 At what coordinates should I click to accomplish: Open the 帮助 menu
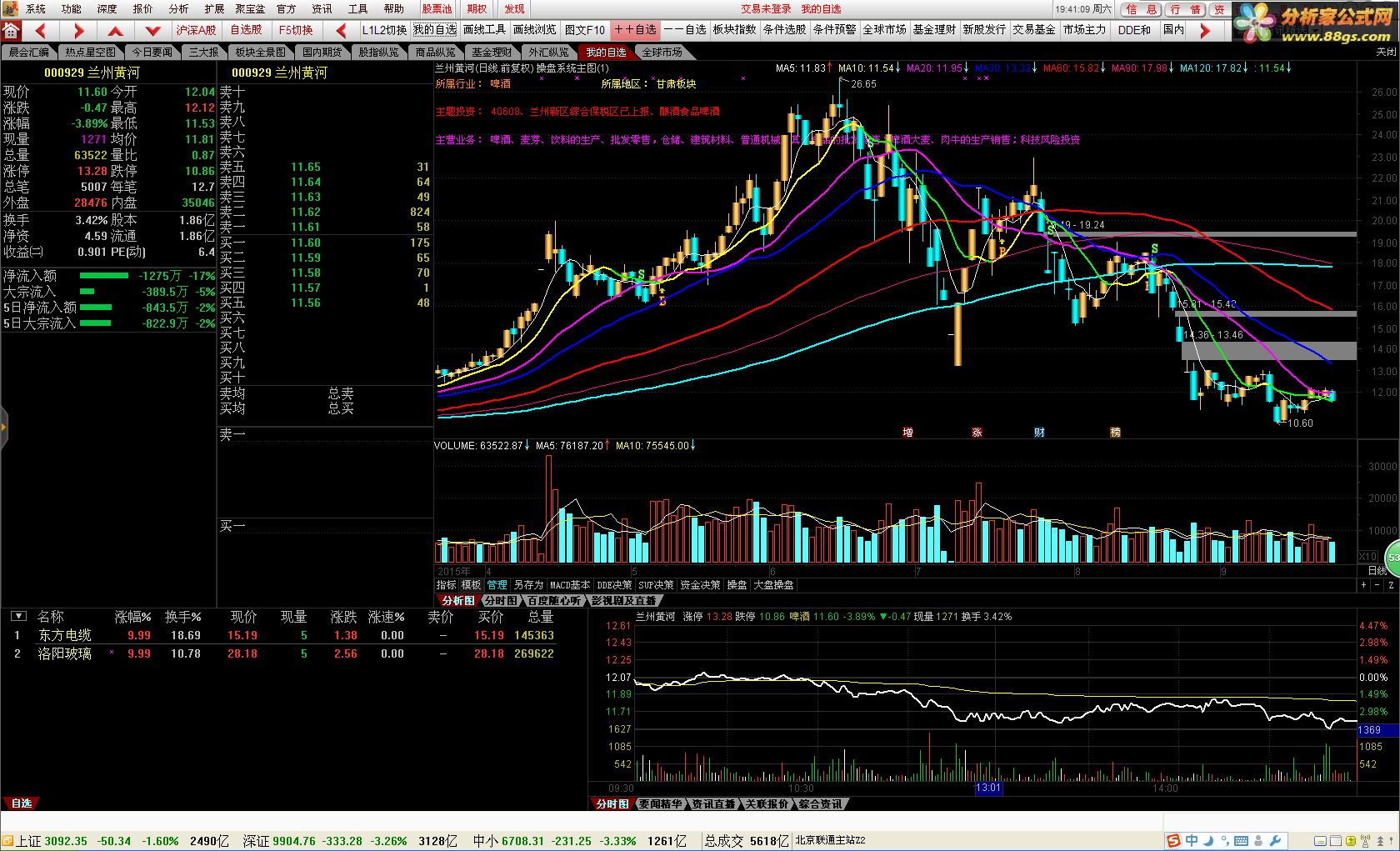coord(393,9)
